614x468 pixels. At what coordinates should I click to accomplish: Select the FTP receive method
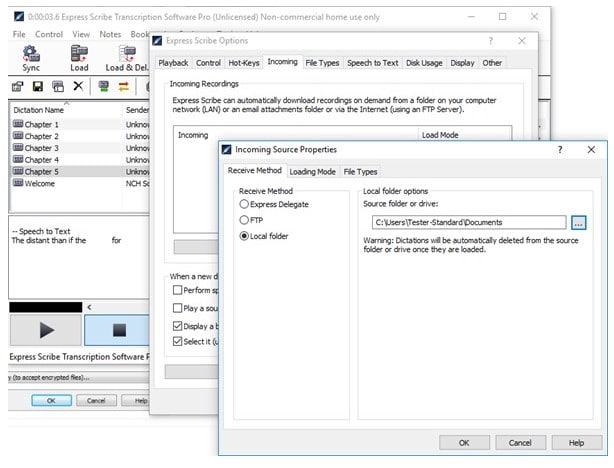pos(244,220)
